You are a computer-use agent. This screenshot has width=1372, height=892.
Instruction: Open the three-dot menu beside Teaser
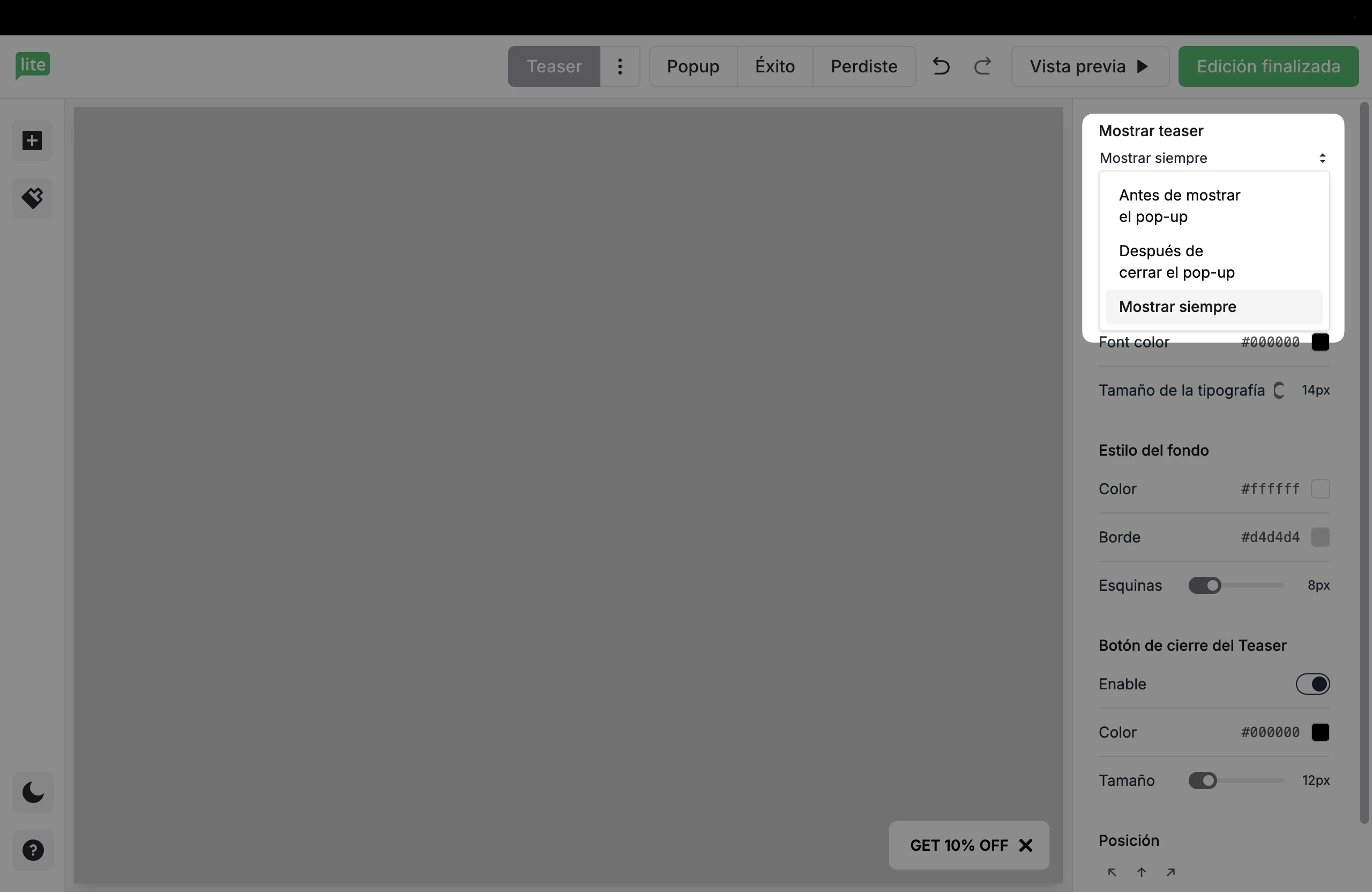coord(620,66)
